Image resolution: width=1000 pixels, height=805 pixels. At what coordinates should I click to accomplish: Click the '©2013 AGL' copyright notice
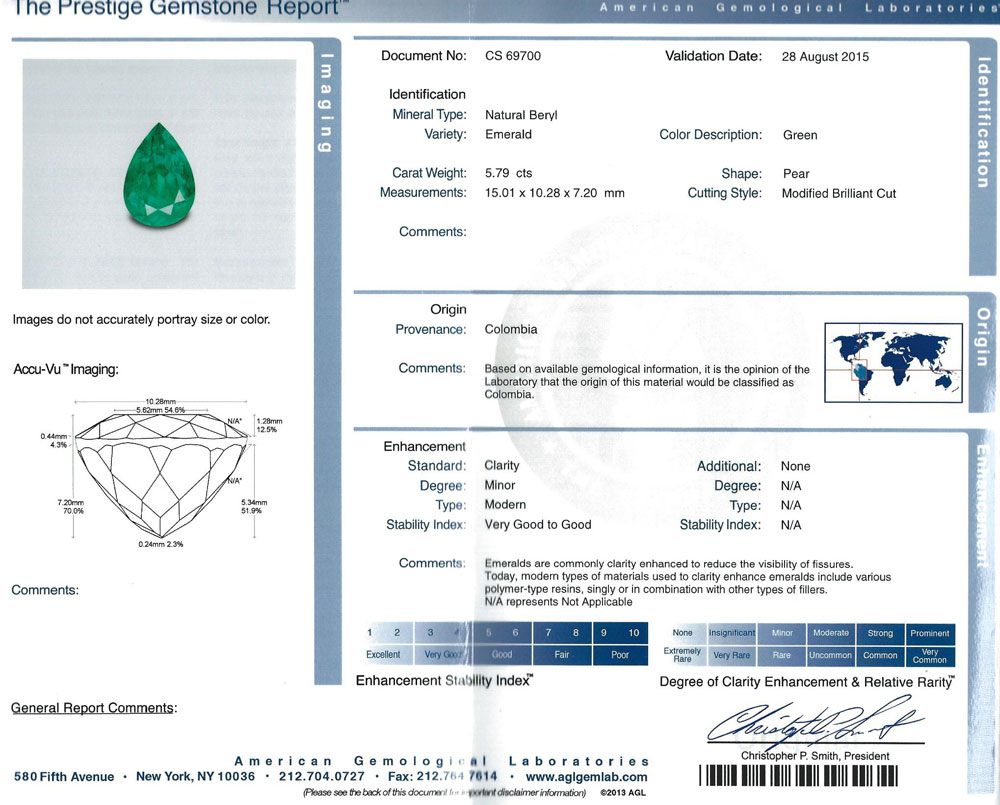pyautogui.click(x=623, y=793)
